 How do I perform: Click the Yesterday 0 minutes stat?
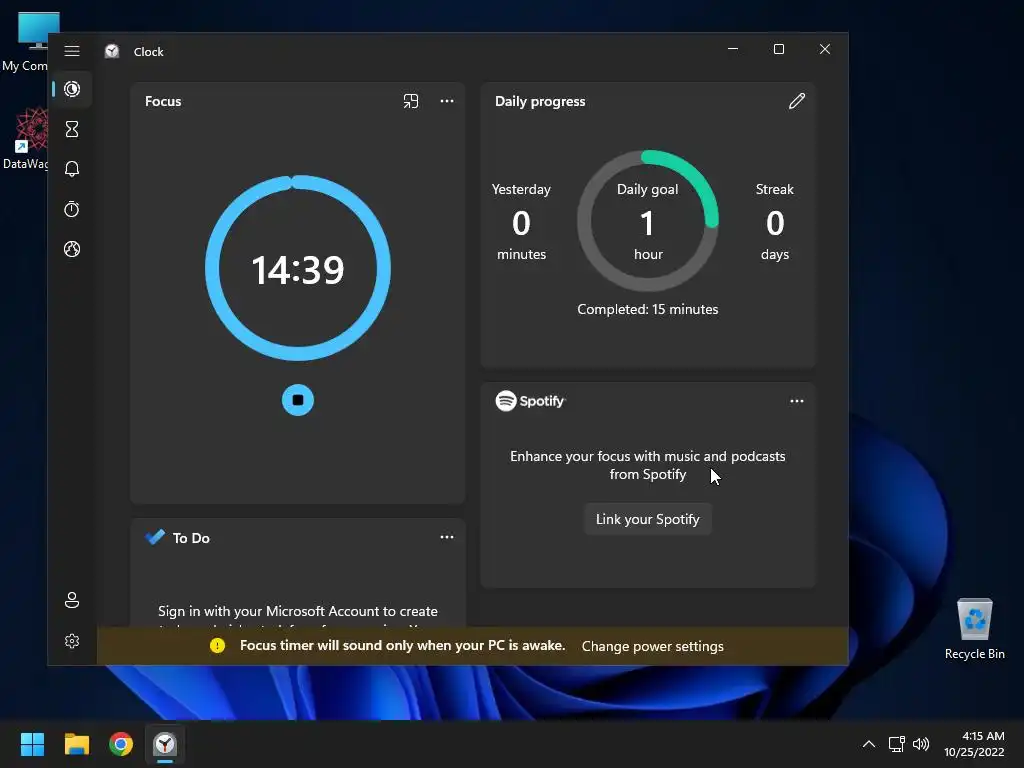[x=521, y=221]
